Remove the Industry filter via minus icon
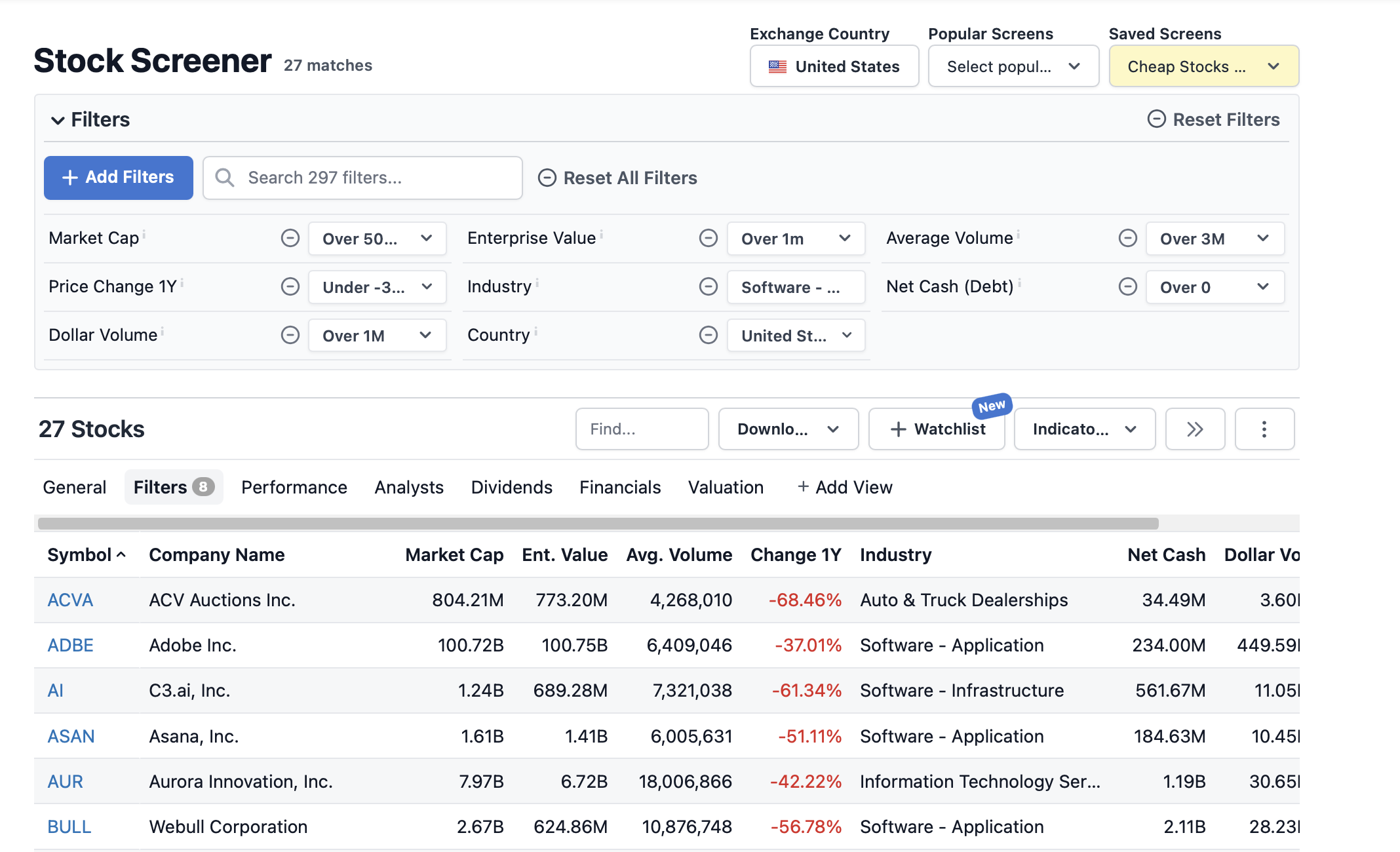The image size is (1400, 852). pos(708,286)
